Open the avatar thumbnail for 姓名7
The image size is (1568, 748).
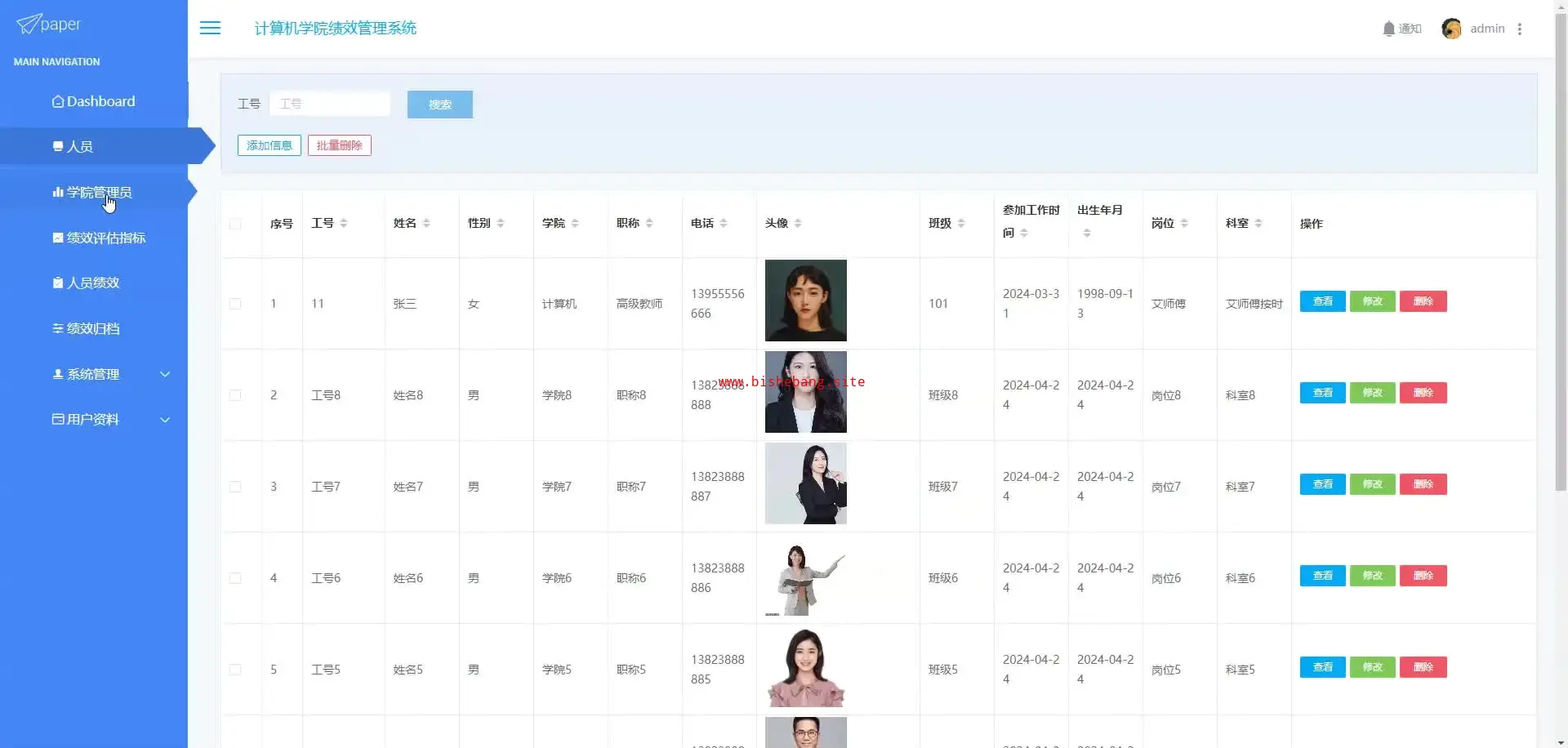806,483
